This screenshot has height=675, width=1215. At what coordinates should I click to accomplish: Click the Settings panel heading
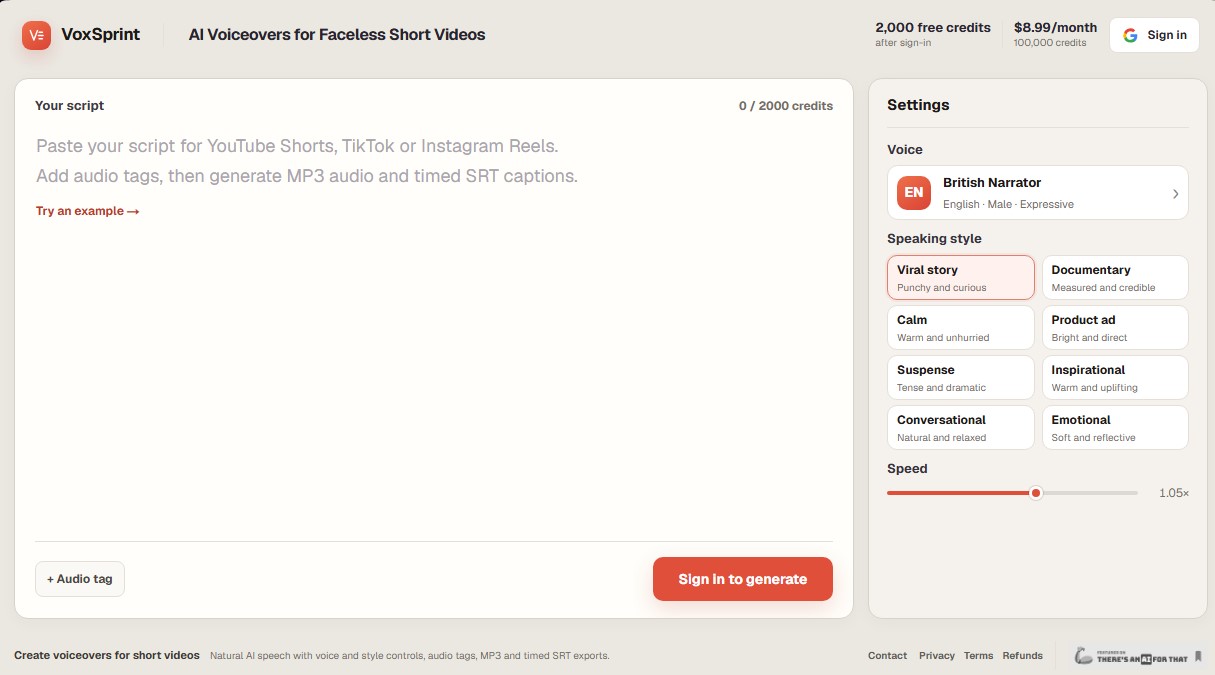(918, 105)
